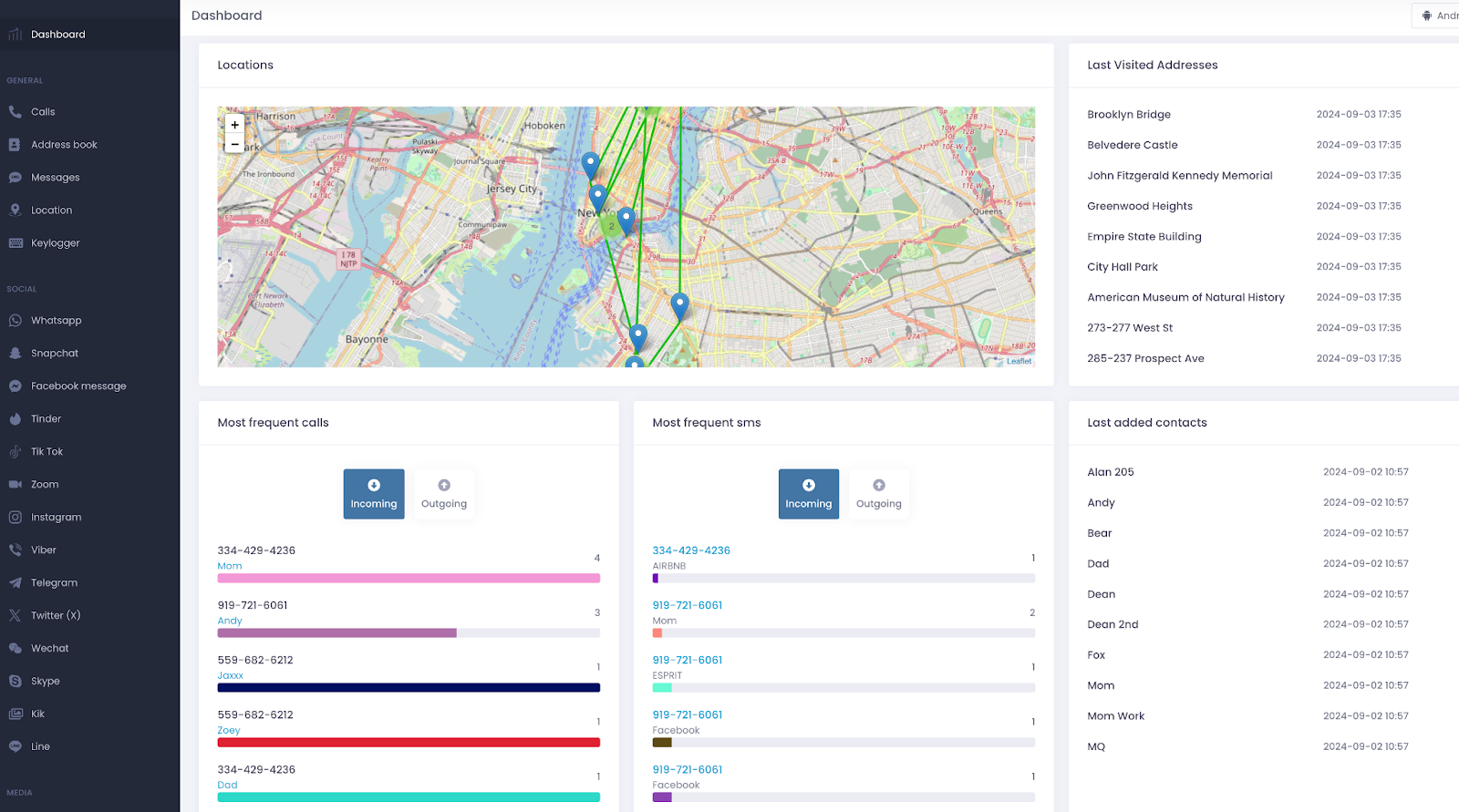Screen dimensions: 1459x812
Task: Click the purple Andy call frequency bar
Action: tap(337, 632)
